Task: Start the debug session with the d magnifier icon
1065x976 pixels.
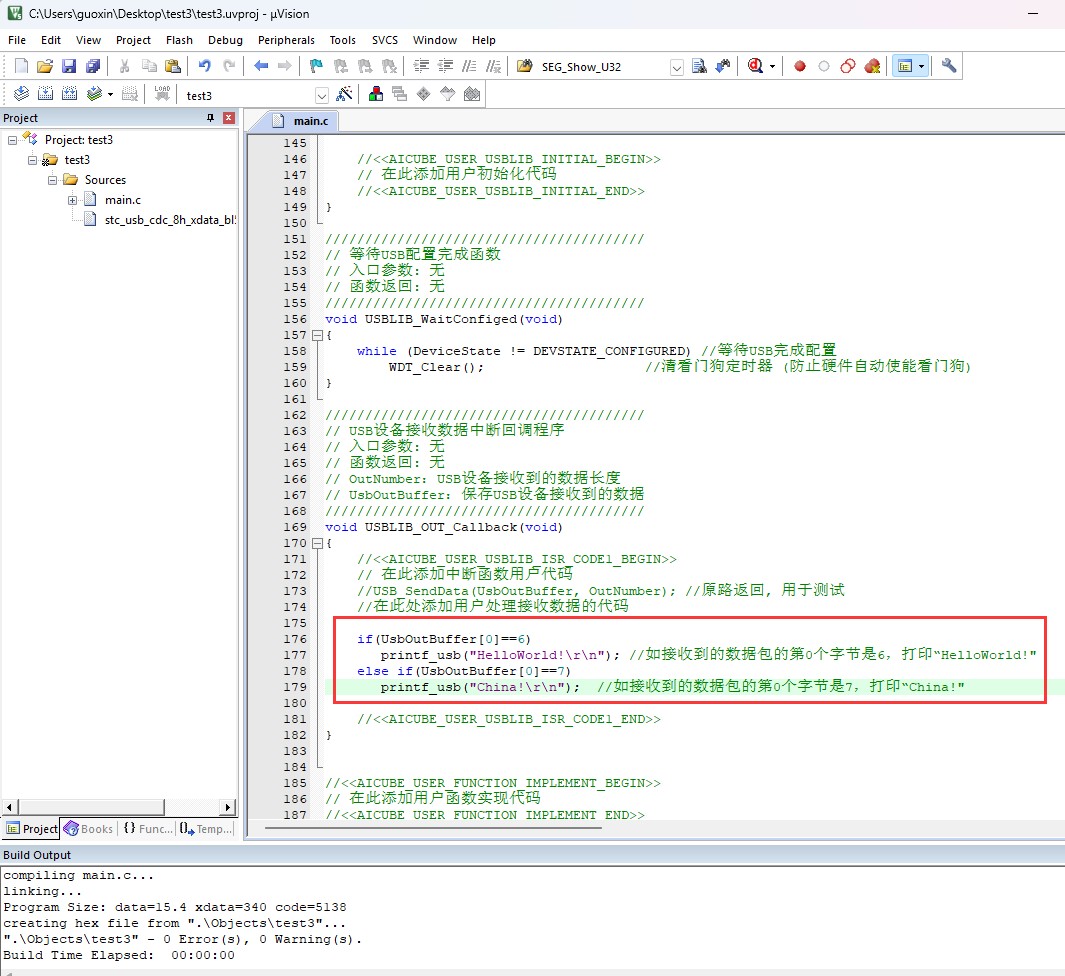Action: [755, 66]
